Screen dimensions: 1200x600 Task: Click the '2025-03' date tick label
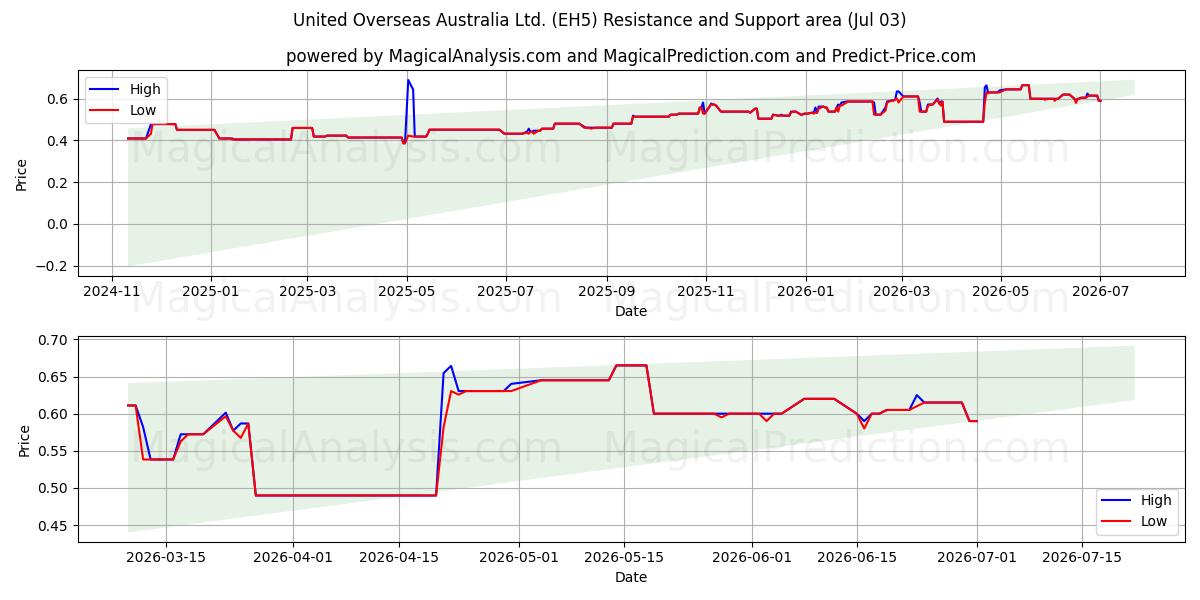[x=307, y=293]
